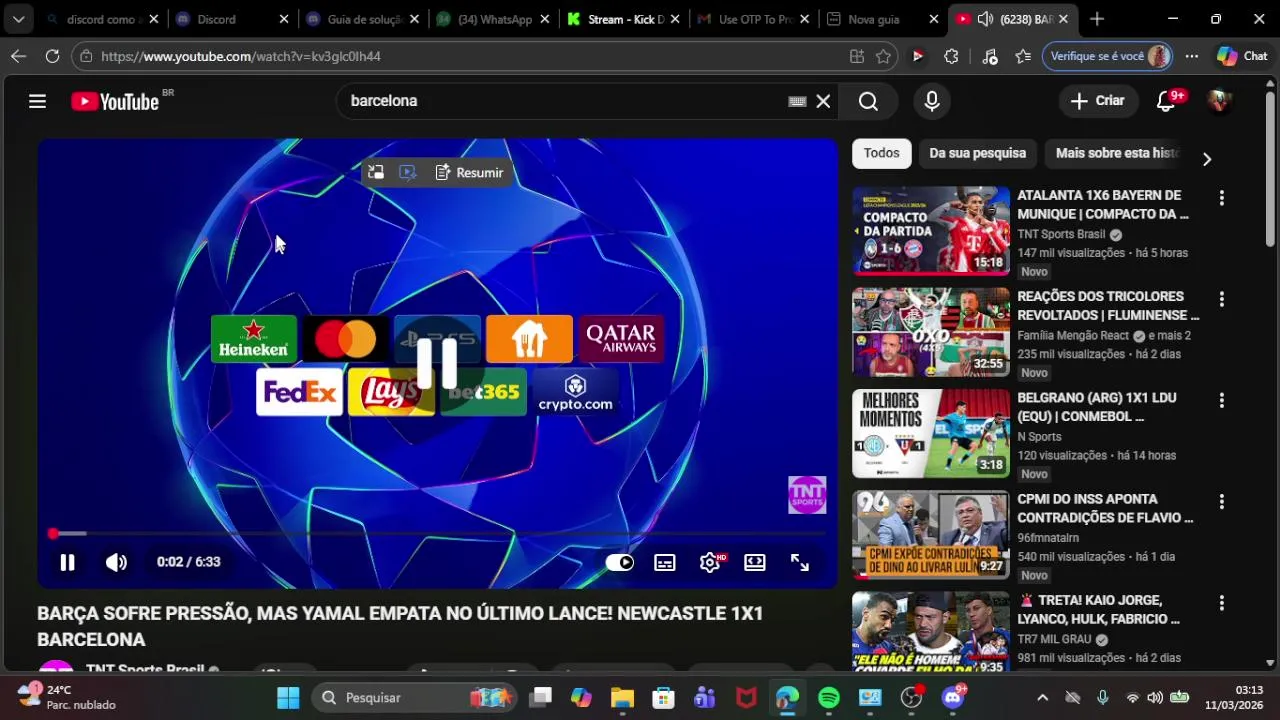Open the on-screen keyboard in the search box
This screenshot has height=720, width=1280.
click(797, 101)
